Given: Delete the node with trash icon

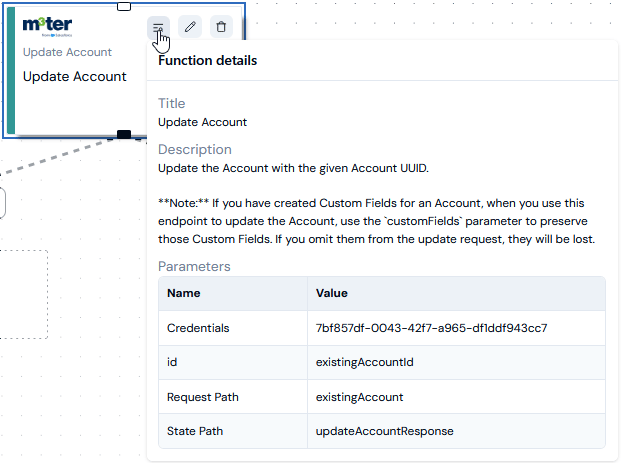Looking at the screenshot, I should tap(221, 27).
